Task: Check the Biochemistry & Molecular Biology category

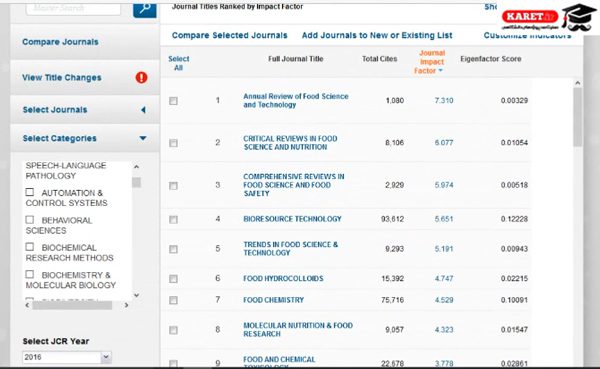Action: (x=29, y=274)
